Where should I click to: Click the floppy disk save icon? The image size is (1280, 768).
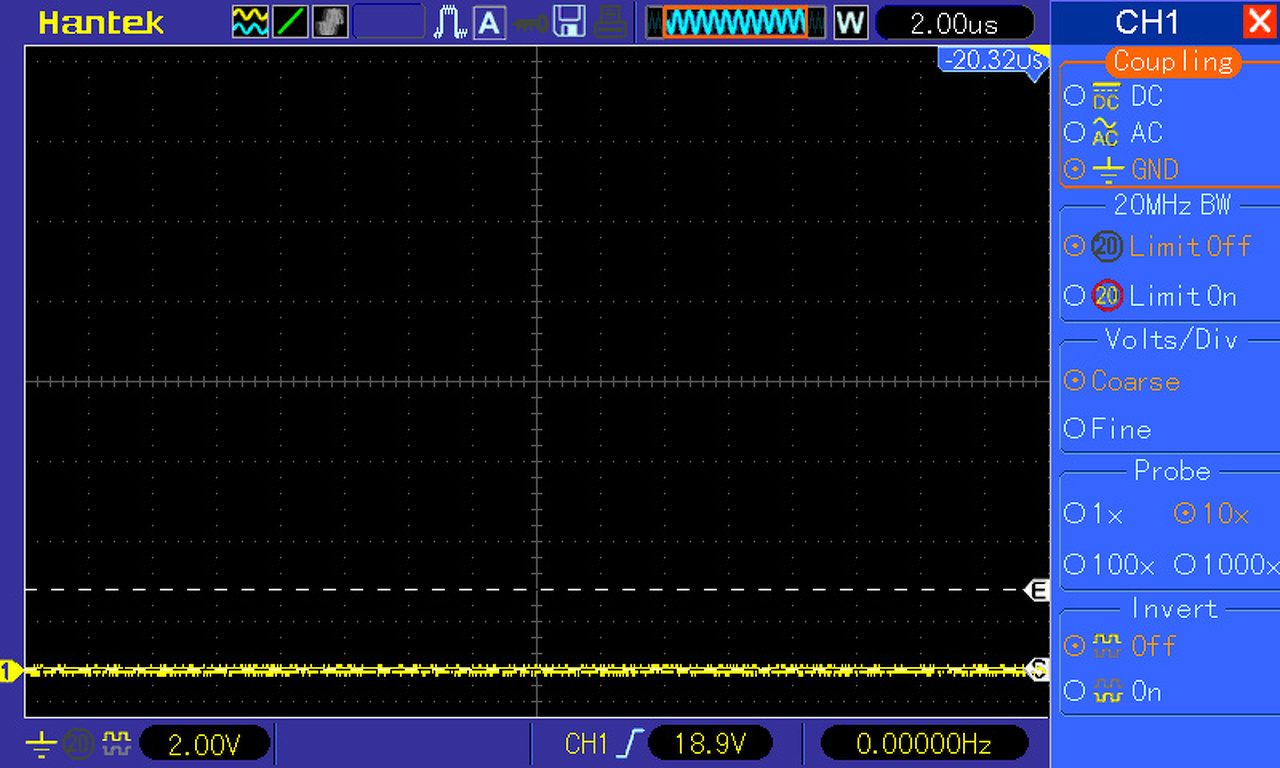click(569, 22)
